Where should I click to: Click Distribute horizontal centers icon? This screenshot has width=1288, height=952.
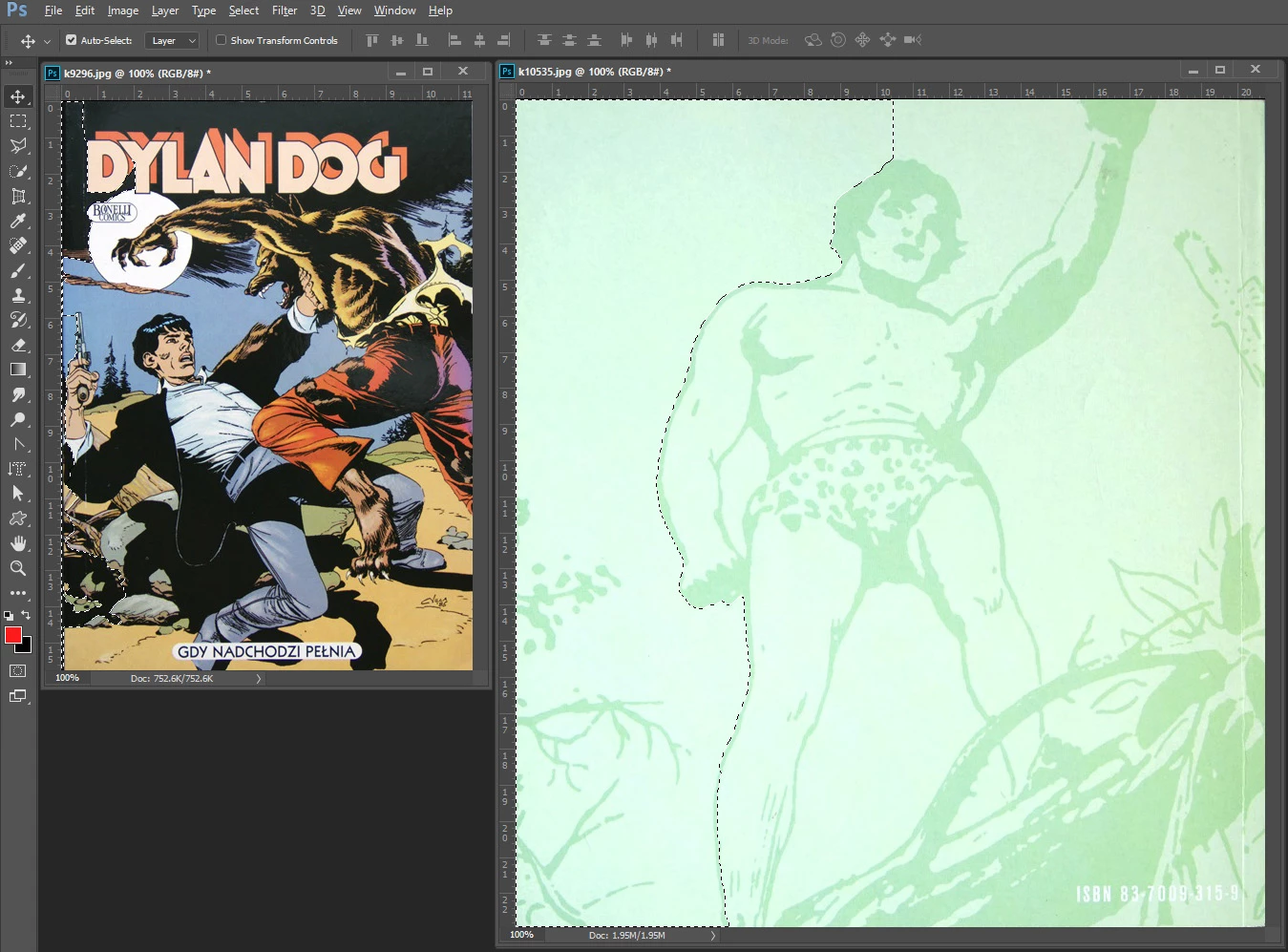tap(651, 40)
